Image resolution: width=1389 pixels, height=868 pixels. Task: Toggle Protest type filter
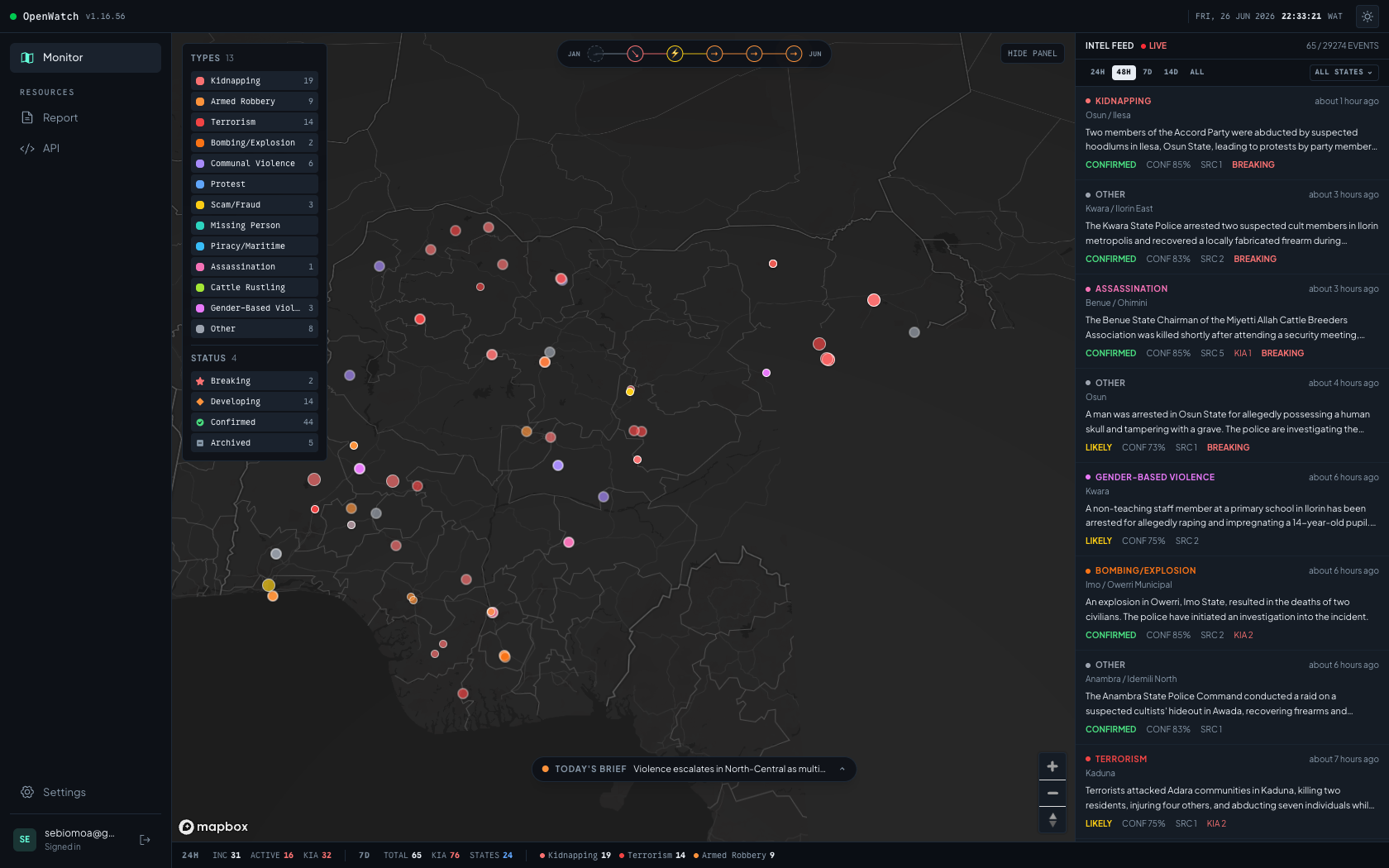point(255,184)
